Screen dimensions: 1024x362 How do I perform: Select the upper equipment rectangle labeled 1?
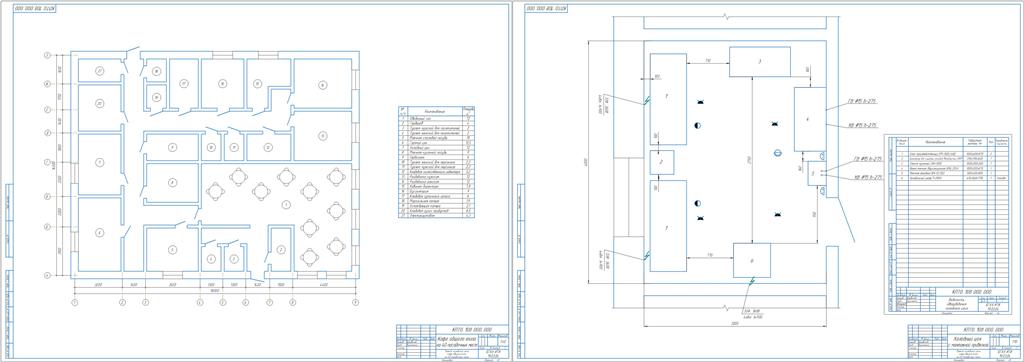coord(668,99)
